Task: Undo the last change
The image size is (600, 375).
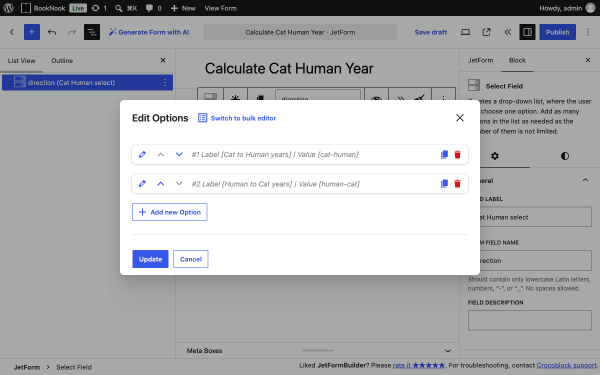Action: point(52,32)
